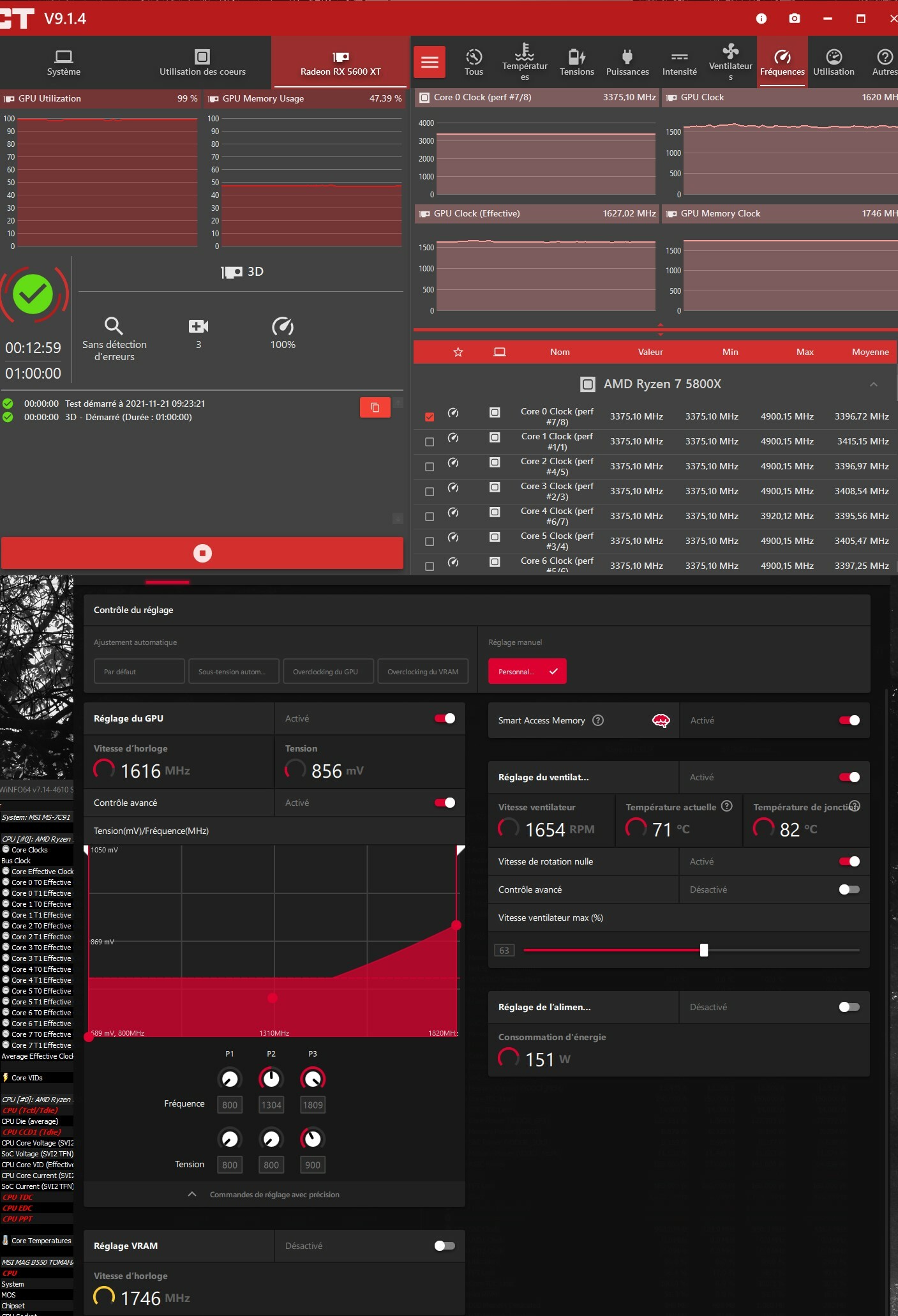Open the OCCT info icon in title bar
898x1316 pixels.
pyautogui.click(x=761, y=19)
